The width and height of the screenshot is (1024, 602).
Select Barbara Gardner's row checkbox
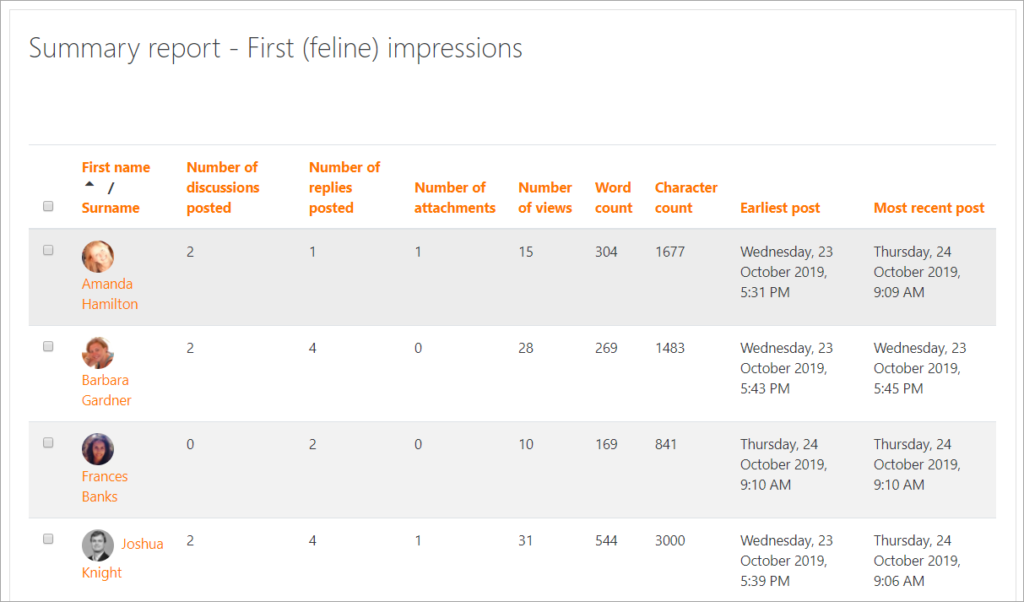[48, 347]
